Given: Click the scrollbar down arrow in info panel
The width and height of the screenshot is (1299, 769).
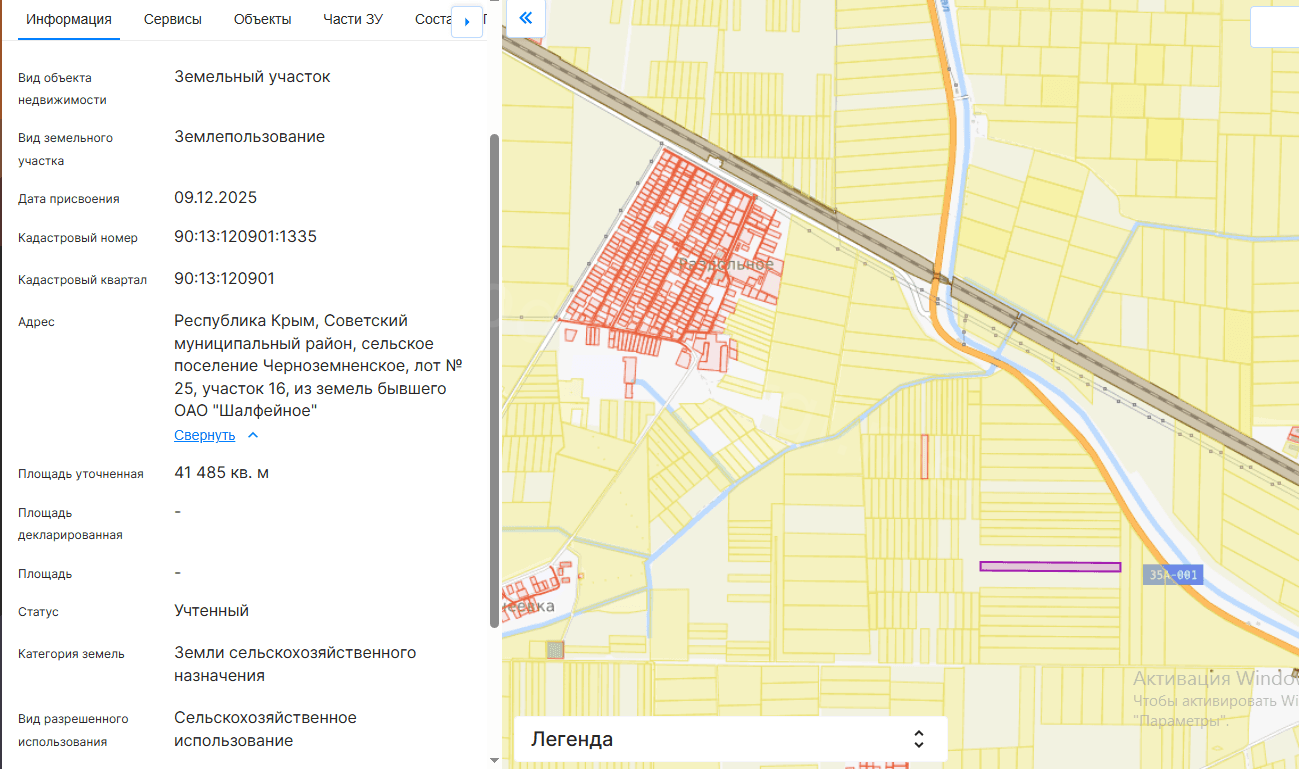Looking at the screenshot, I should 493,761.
